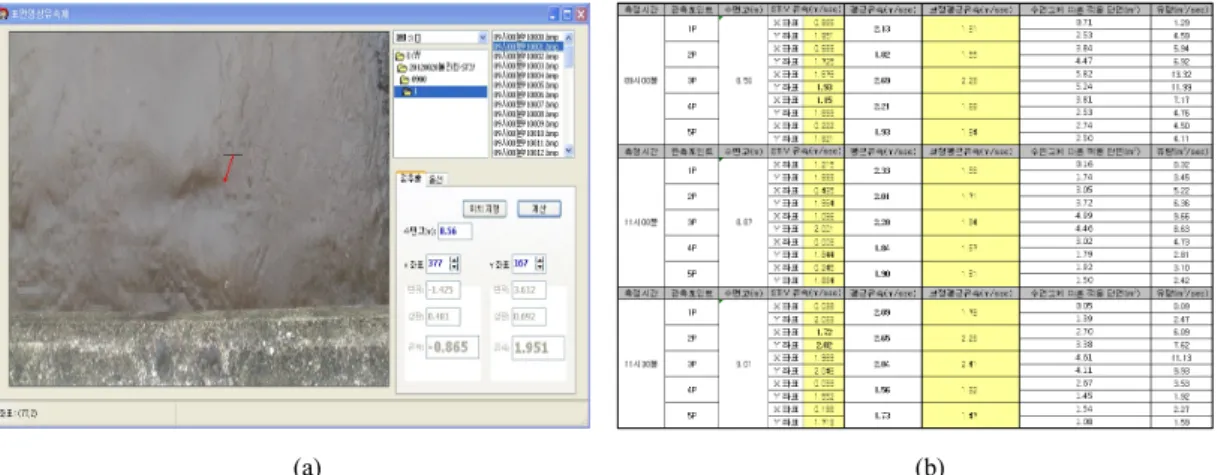Increase the Y coordinate stepper value

(x=541, y=259)
